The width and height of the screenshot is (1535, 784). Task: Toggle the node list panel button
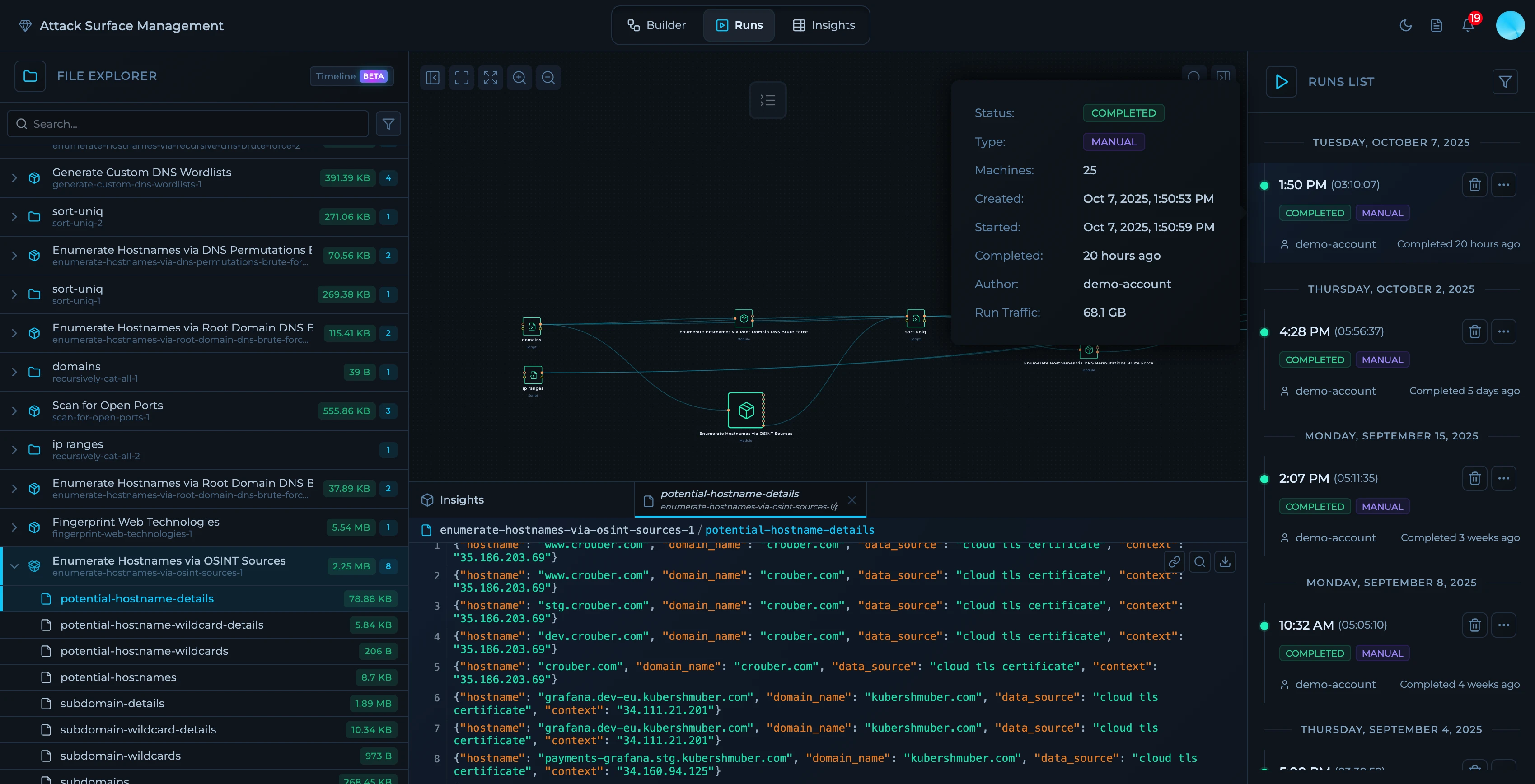[767, 100]
